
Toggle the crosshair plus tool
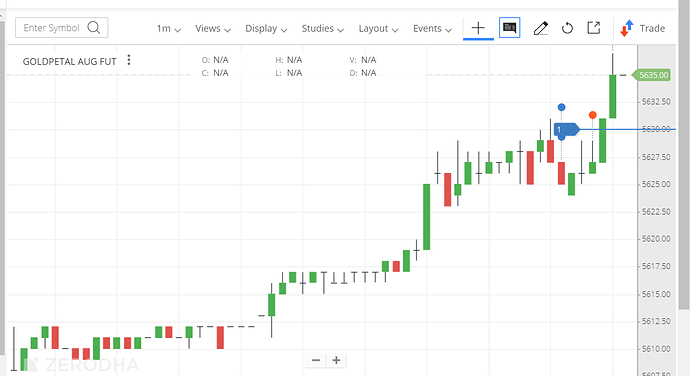478,28
